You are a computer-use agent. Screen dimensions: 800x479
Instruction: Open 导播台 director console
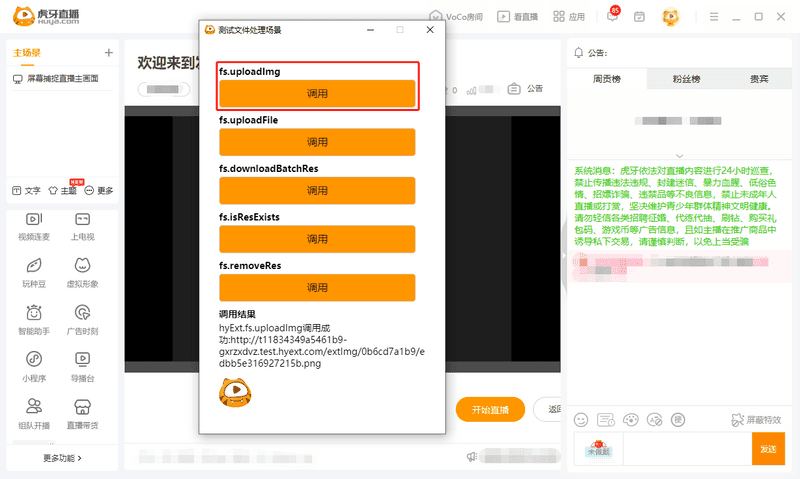(82, 367)
